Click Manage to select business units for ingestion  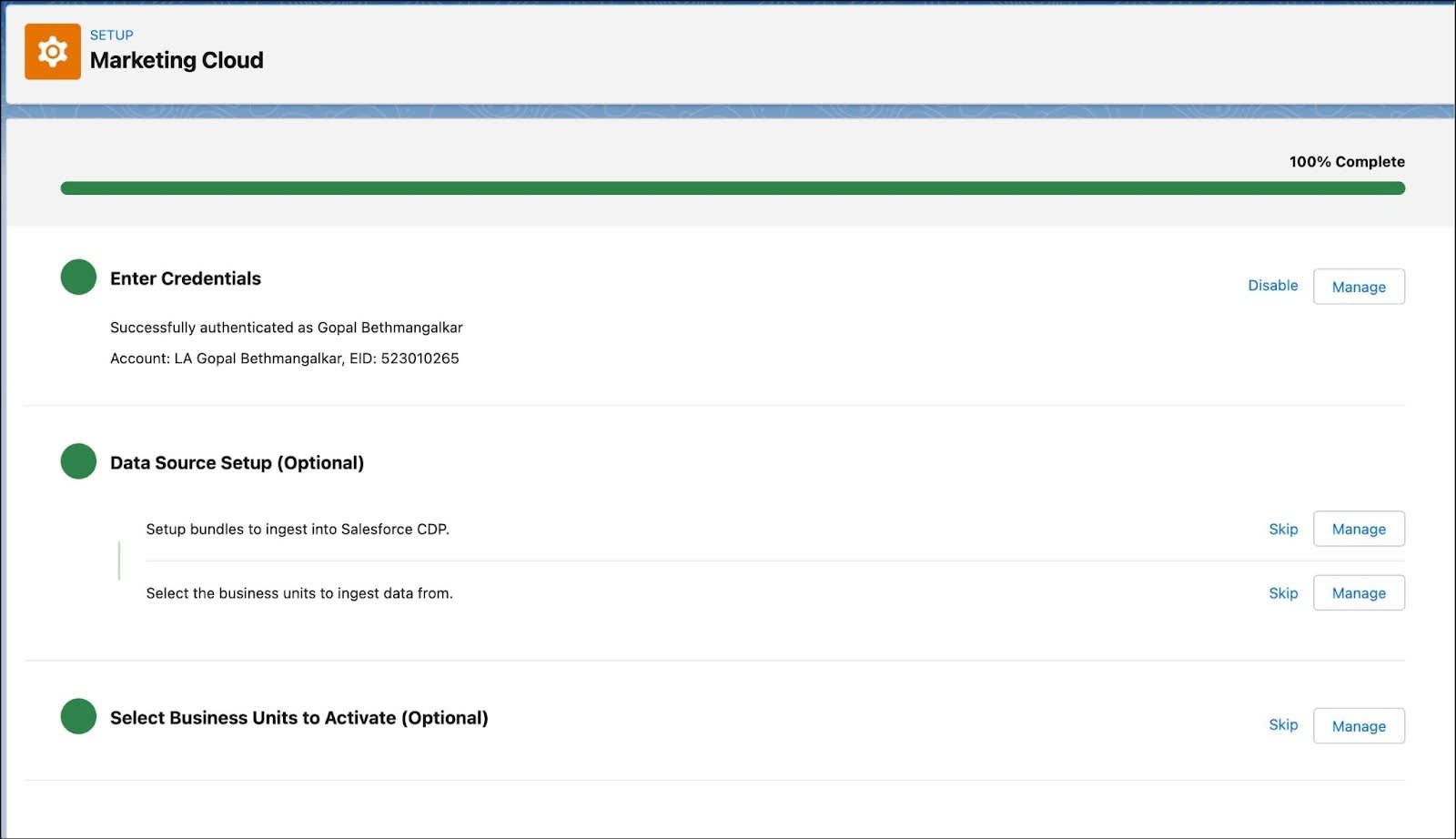1359,592
